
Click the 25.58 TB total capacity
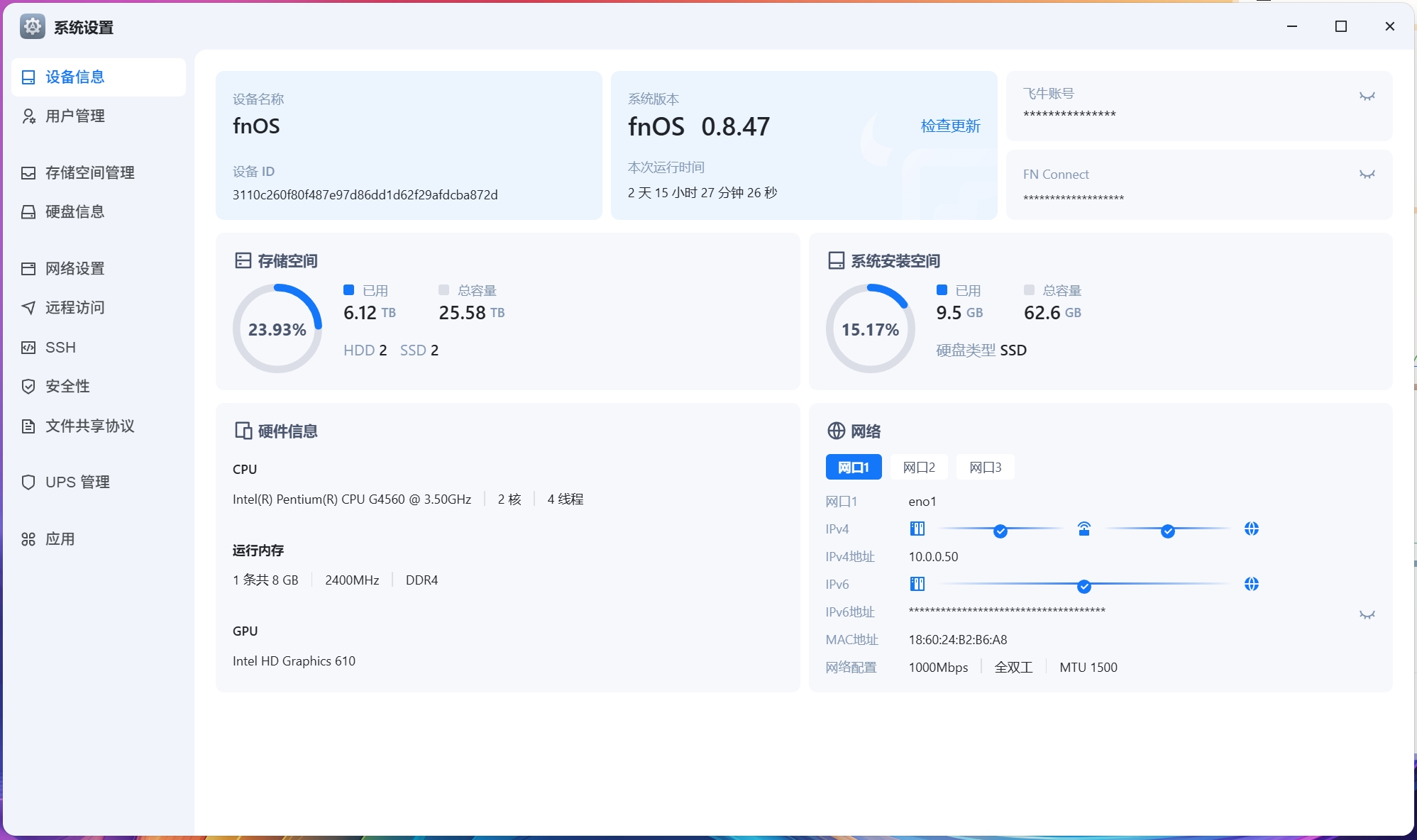coord(472,313)
